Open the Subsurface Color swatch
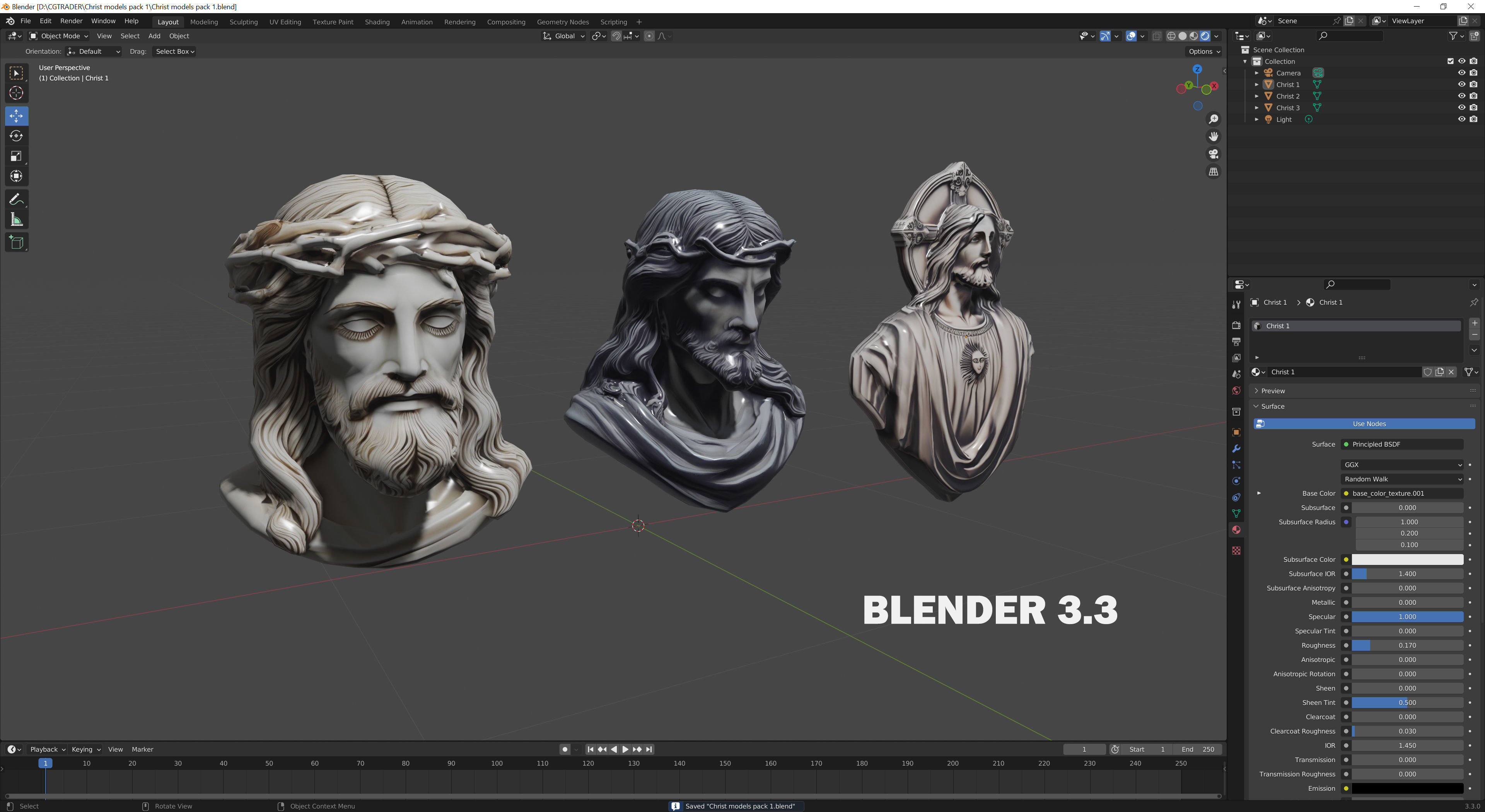The image size is (1485, 812). [1407, 560]
